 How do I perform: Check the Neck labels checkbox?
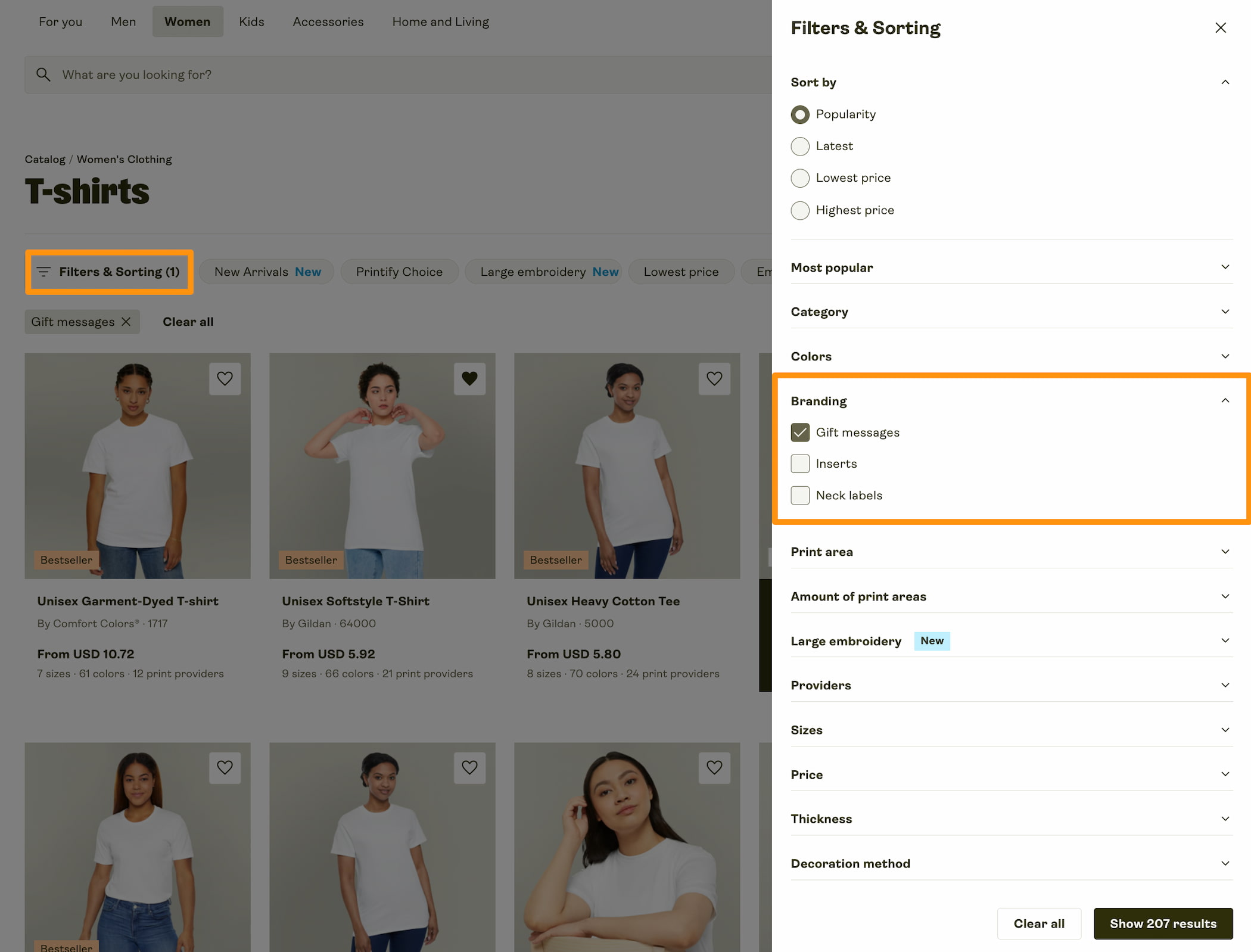pos(800,495)
